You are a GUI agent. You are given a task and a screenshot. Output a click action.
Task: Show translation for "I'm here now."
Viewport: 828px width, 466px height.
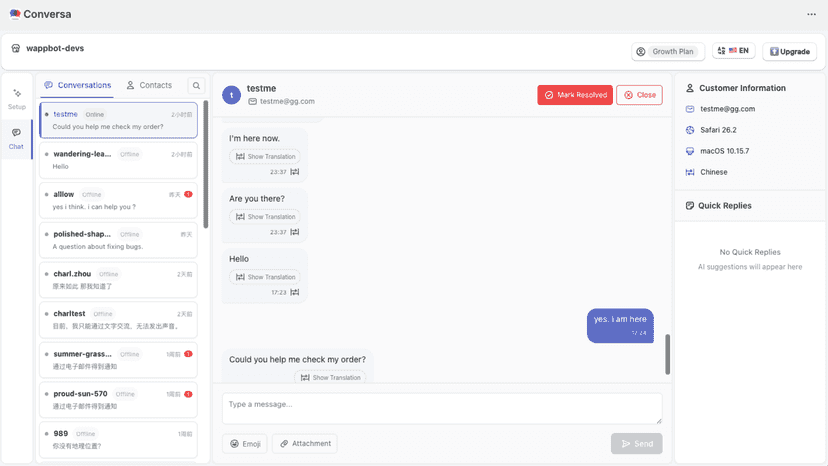[265, 156]
